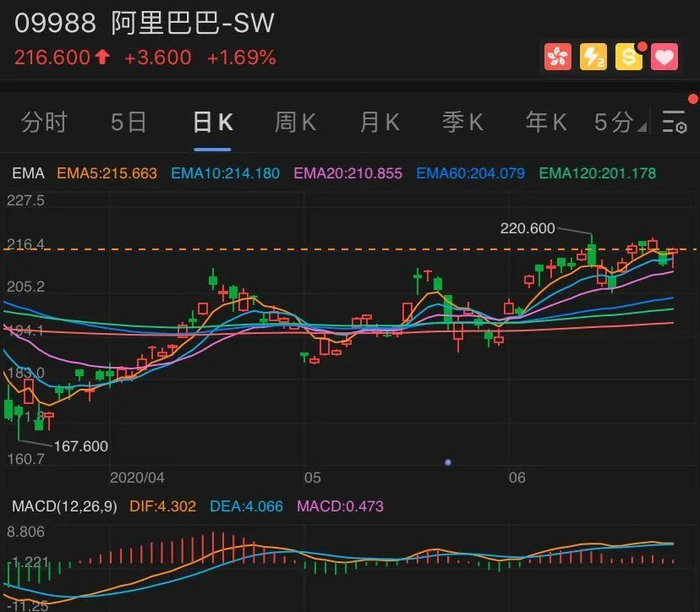Select the 月K monthly chart tab
This screenshot has height=612, width=700.
379,122
